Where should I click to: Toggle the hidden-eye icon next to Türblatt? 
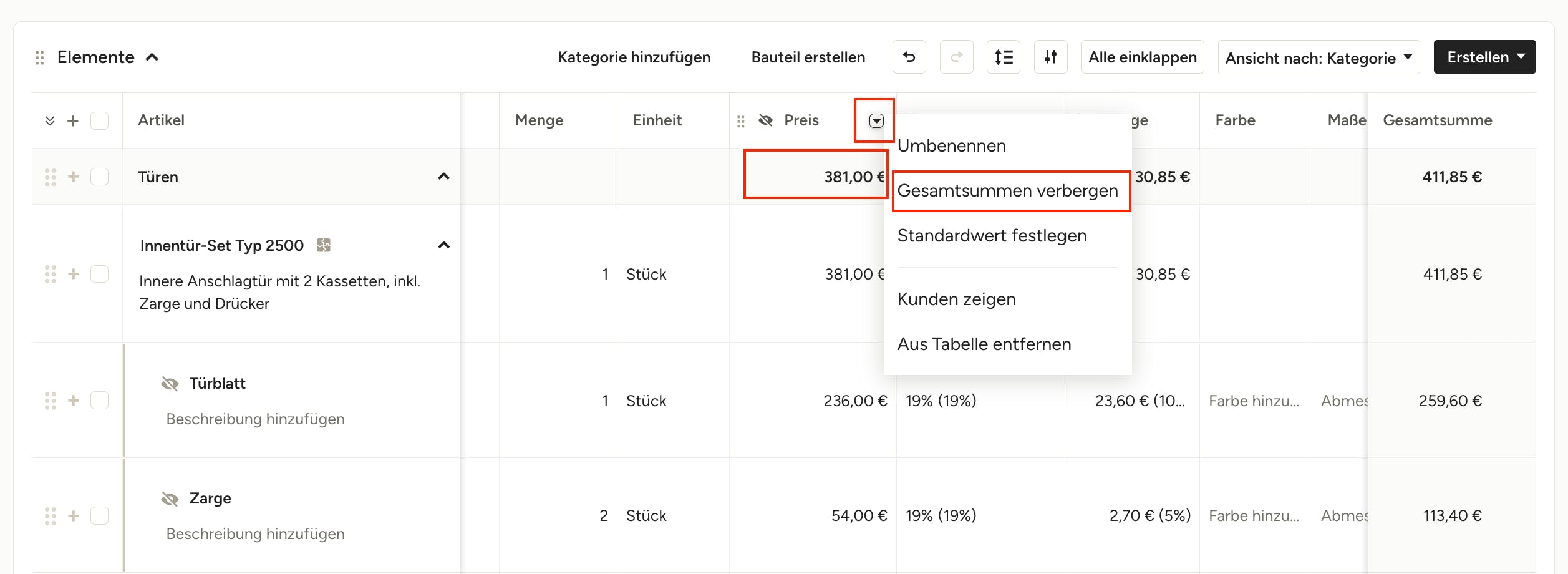pos(170,384)
